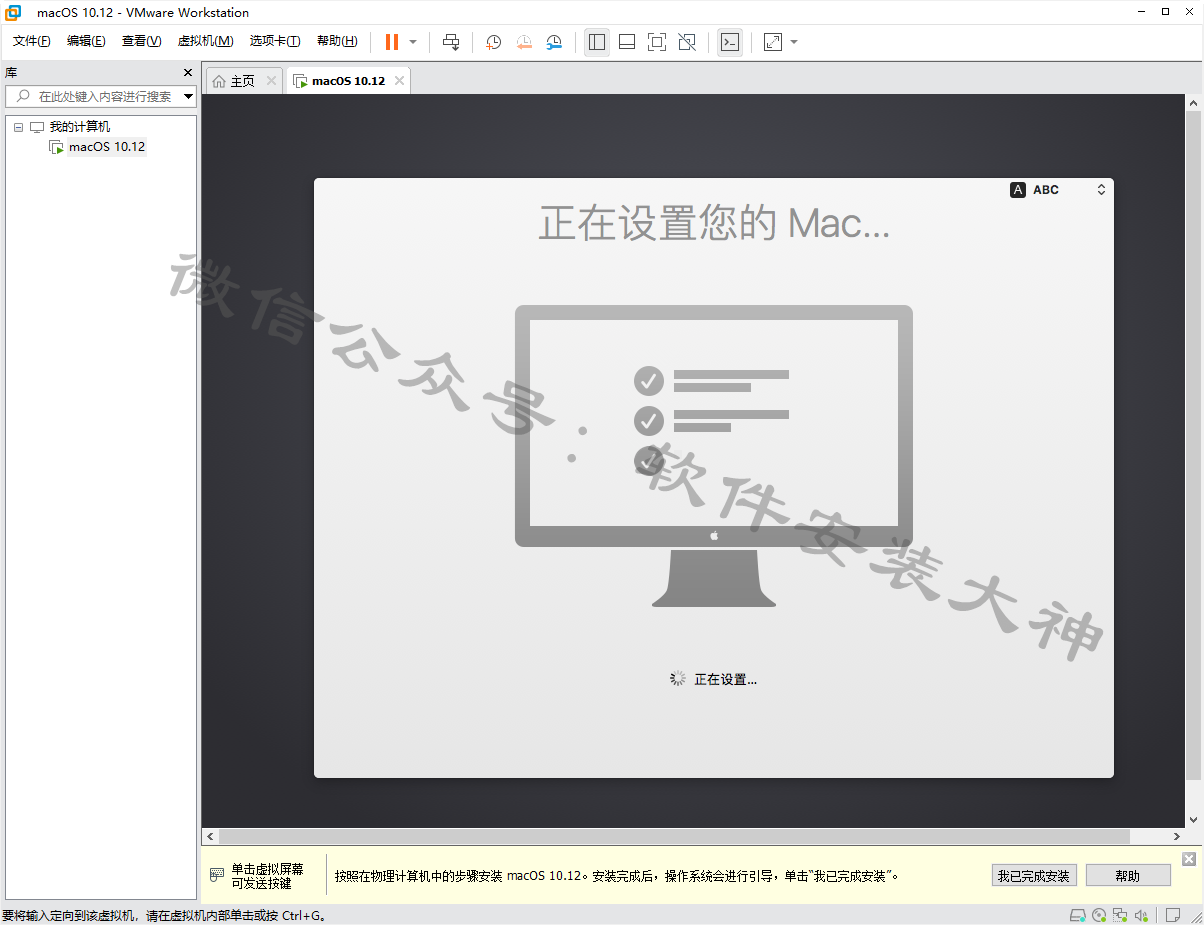The height and width of the screenshot is (925, 1204).
Task: Click the sound card status icon
Action: click(x=1142, y=915)
